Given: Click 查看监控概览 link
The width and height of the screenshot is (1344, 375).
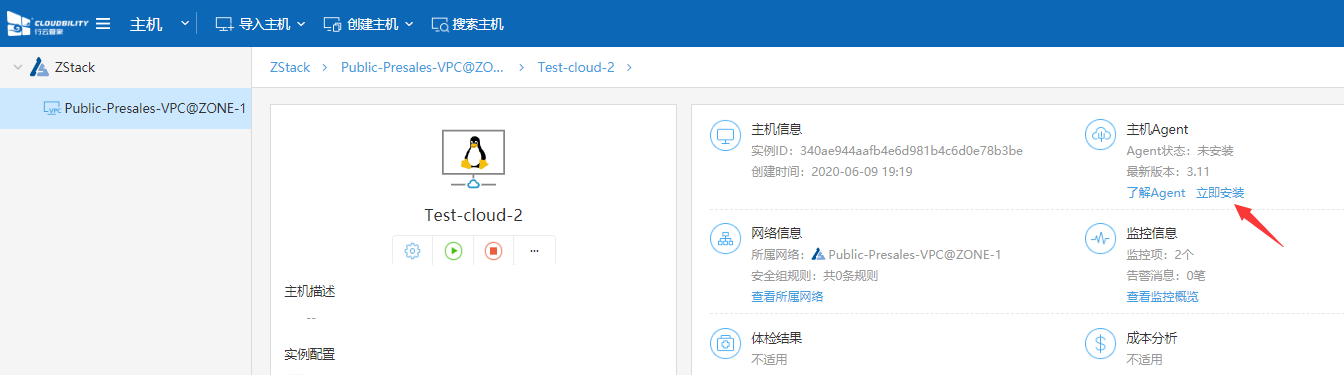Looking at the screenshot, I should (1162, 296).
